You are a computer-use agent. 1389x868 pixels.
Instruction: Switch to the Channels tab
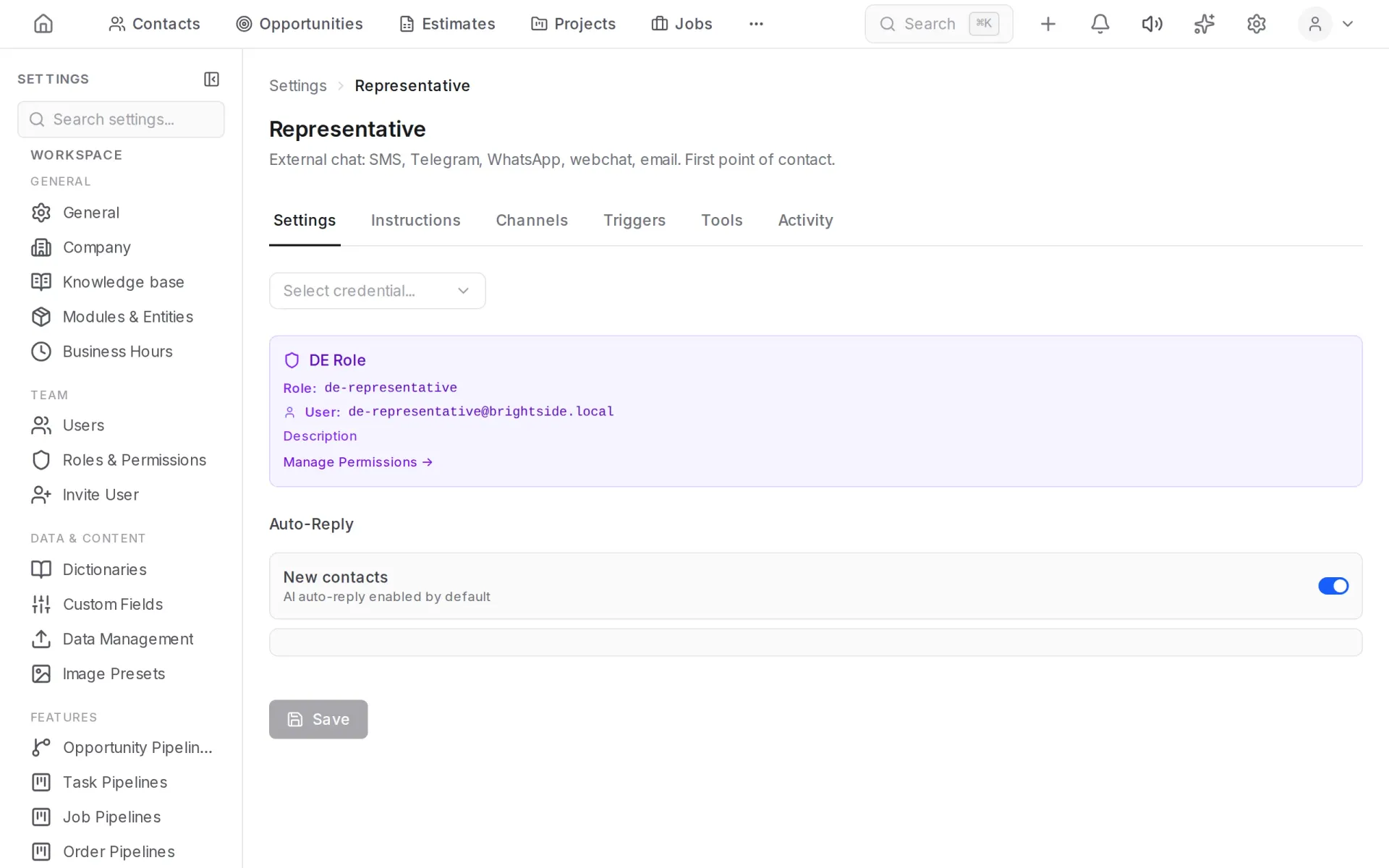coord(532,221)
